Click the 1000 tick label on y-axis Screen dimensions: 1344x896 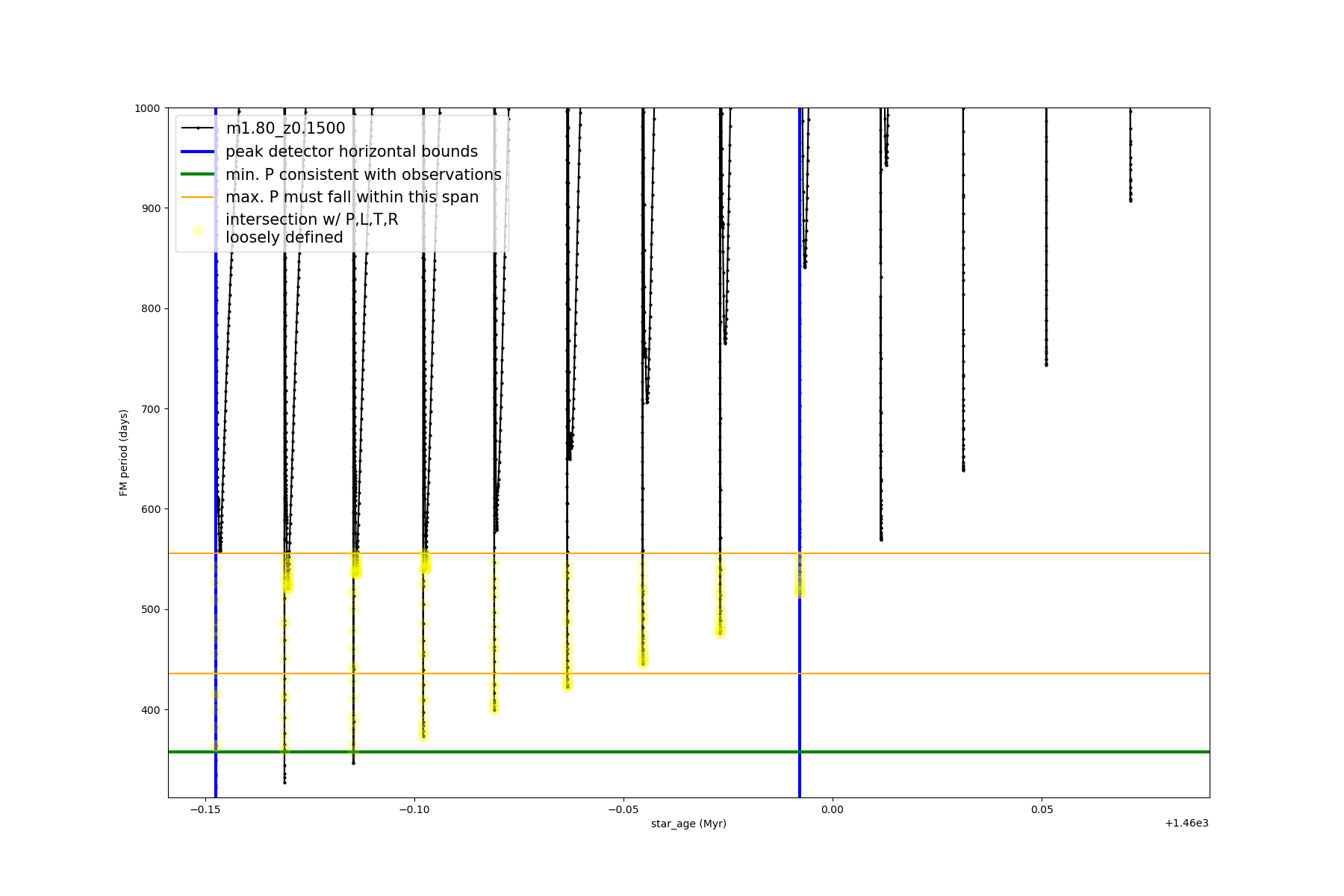[x=147, y=108]
